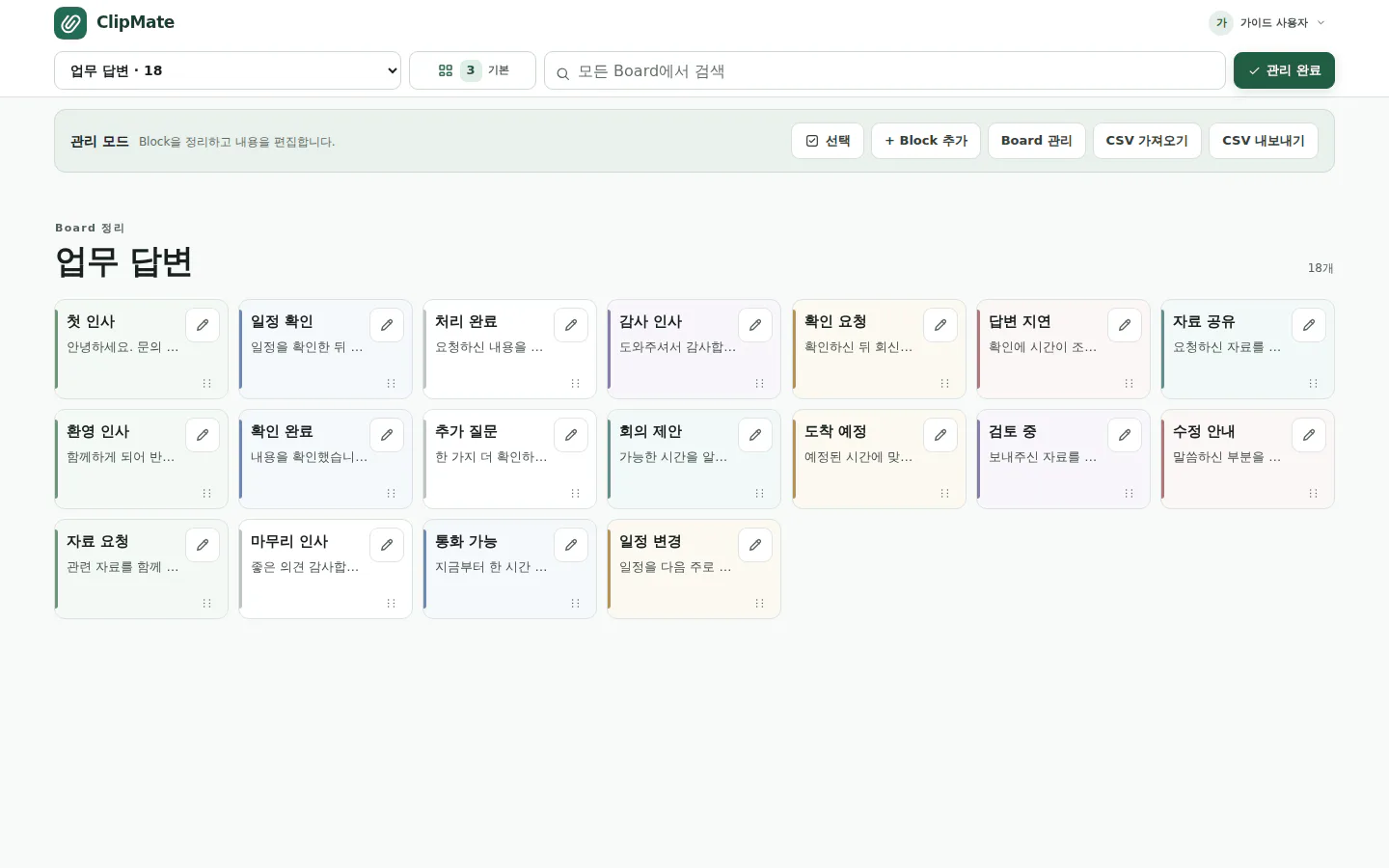Image resolution: width=1389 pixels, height=868 pixels.
Task: Grab the drag handle on 첫 인사
Action: pyautogui.click(x=206, y=384)
